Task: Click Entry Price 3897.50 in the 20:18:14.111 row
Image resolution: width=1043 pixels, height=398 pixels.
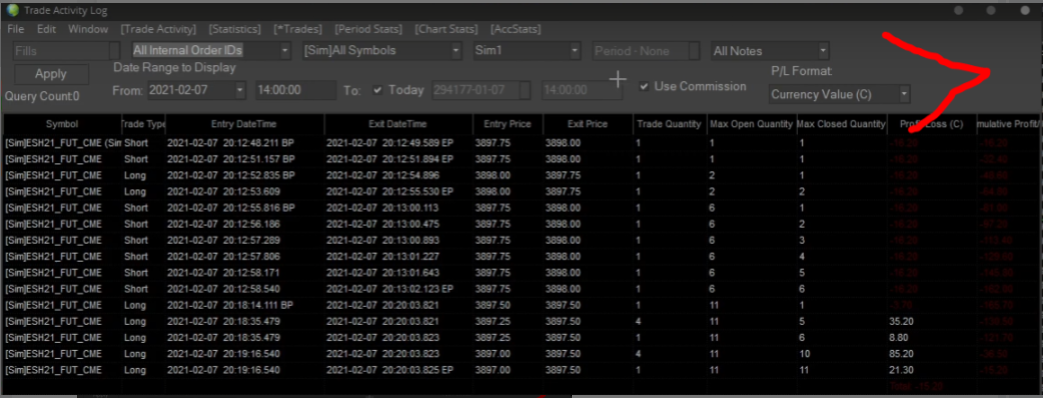Action: click(x=507, y=305)
